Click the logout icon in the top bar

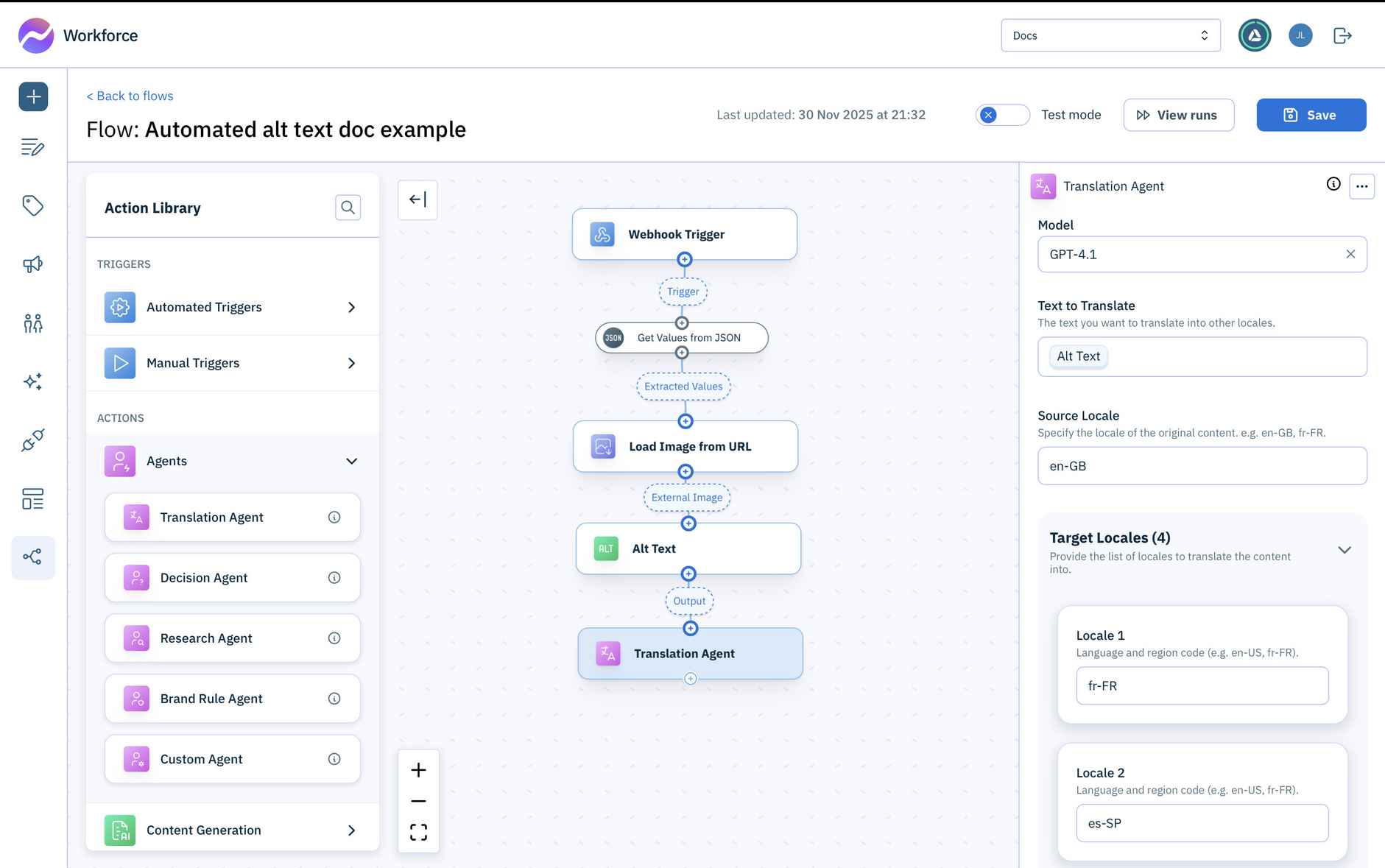pos(1342,35)
